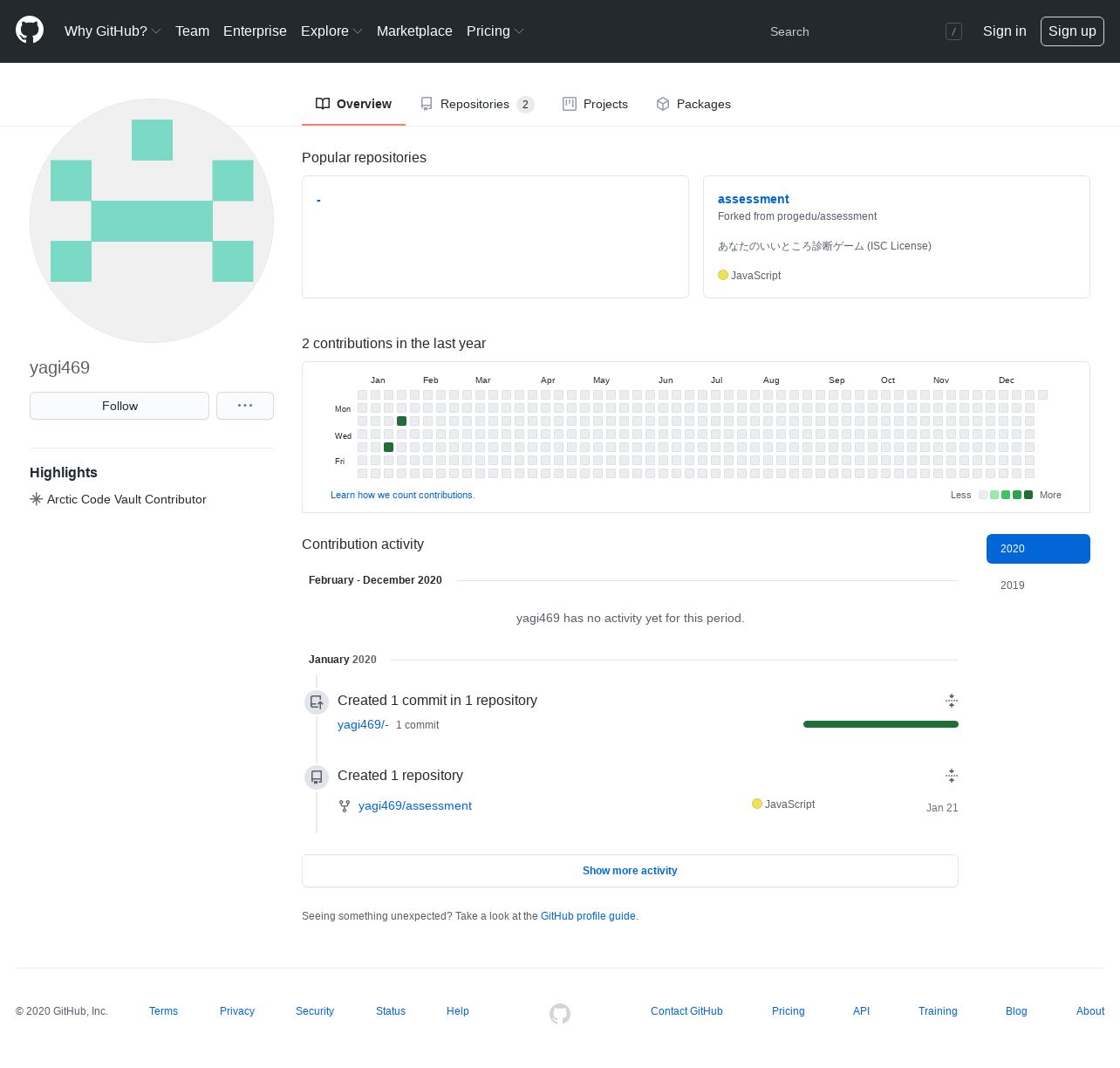Follow user yagi469
Viewport: 1120px width, 1068px height.
tap(120, 406)
